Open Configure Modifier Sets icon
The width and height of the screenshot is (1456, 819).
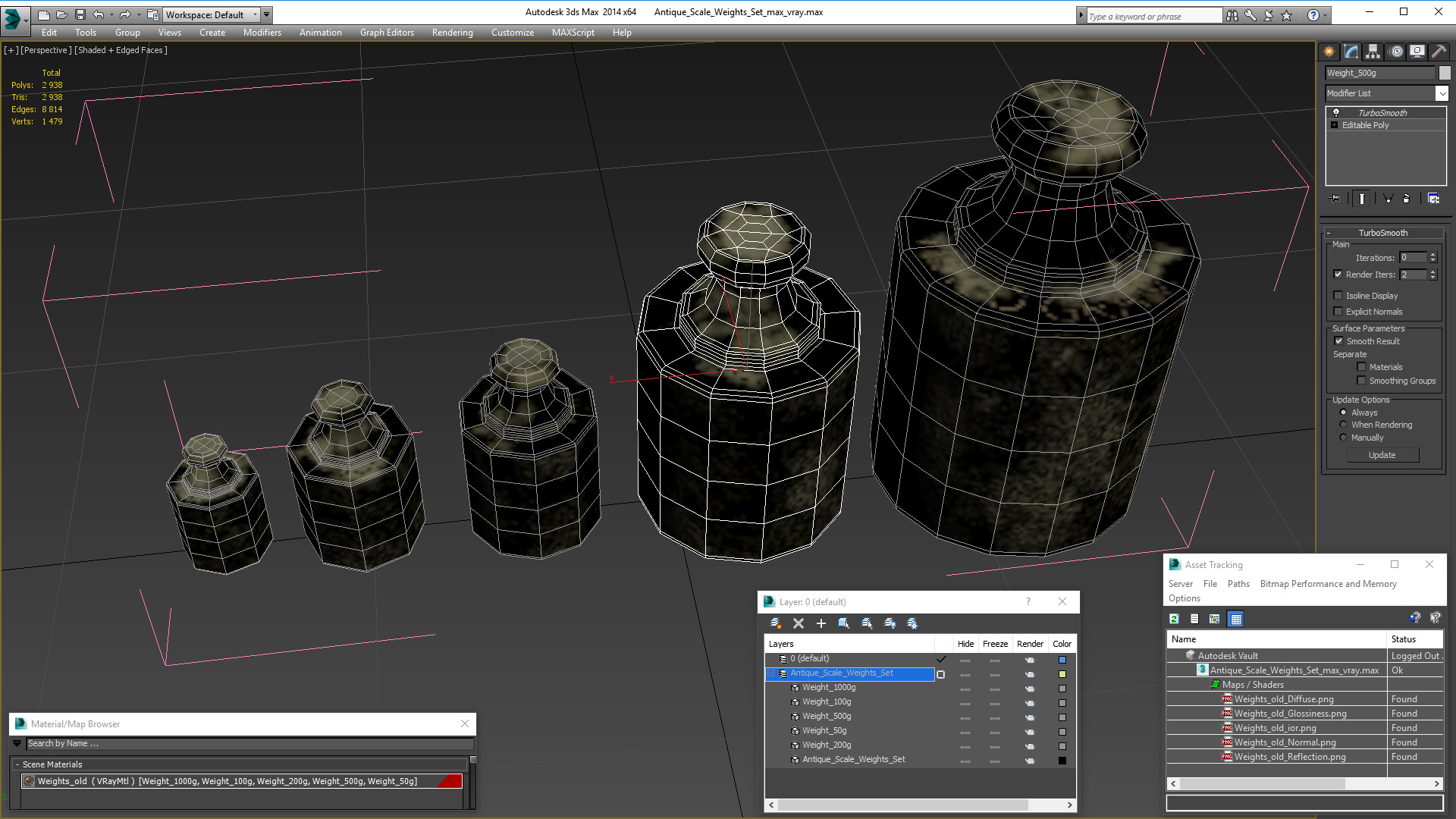[1433, 198]
